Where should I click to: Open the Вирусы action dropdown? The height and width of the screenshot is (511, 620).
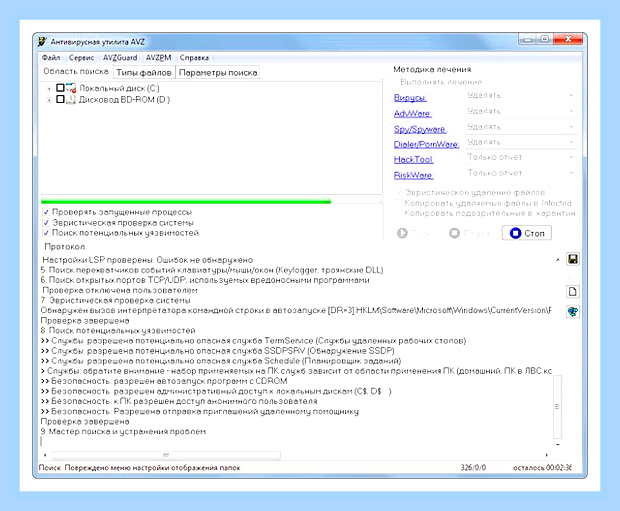point(520,95)
